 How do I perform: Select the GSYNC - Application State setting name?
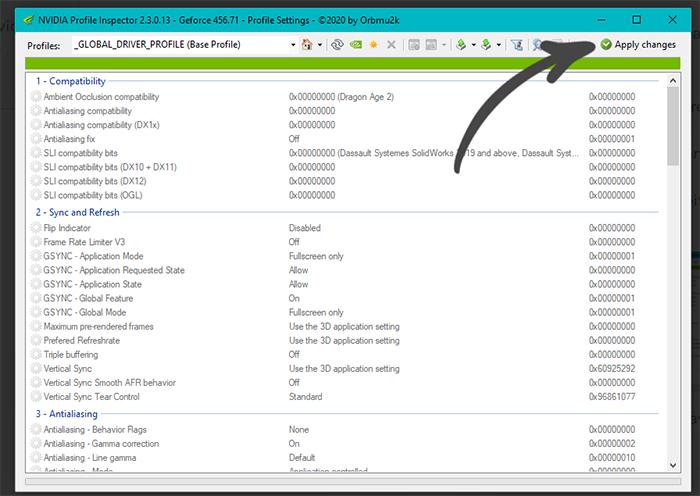pos(92,284)
